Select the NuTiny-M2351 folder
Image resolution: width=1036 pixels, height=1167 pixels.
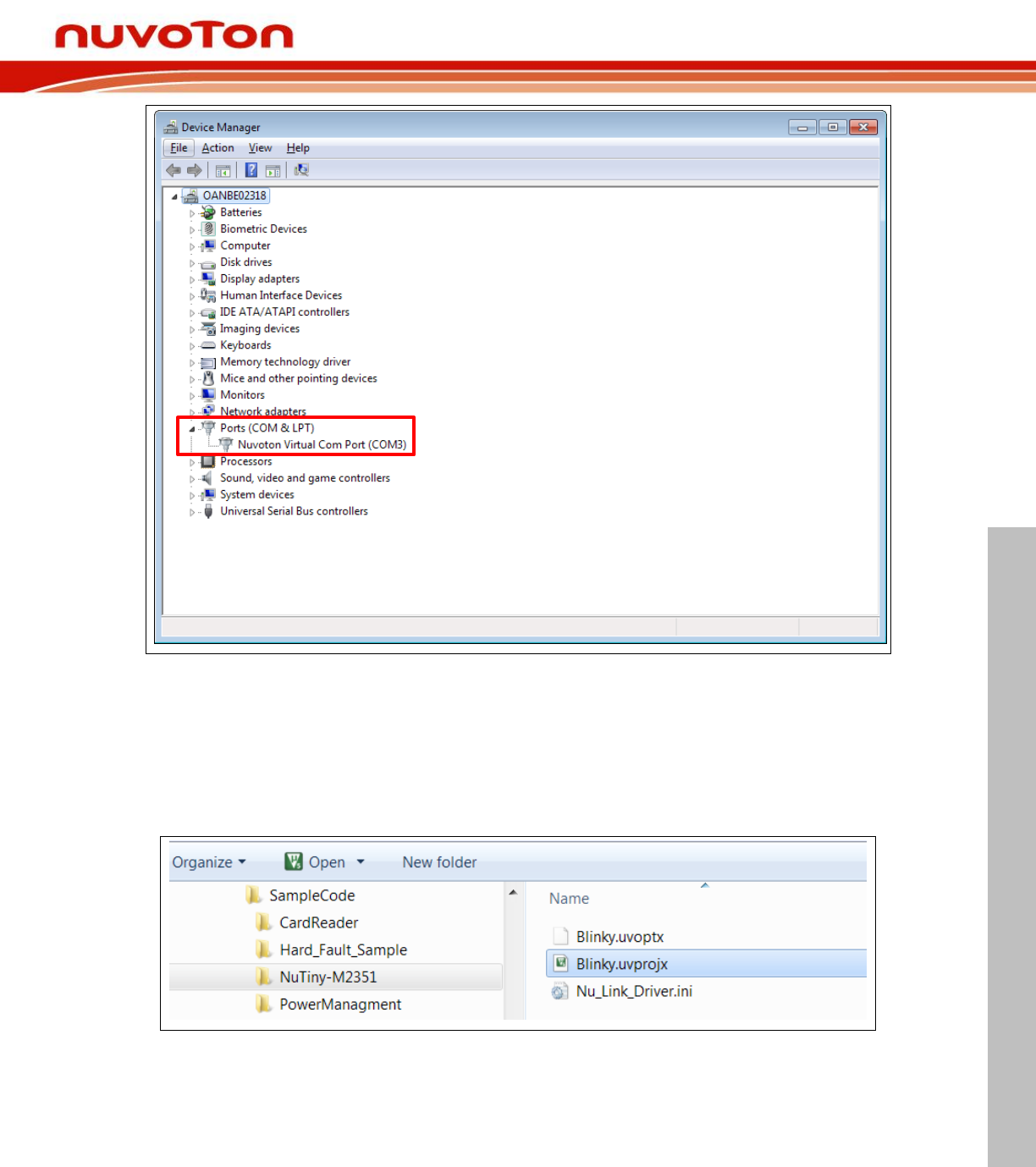(328, 977)
